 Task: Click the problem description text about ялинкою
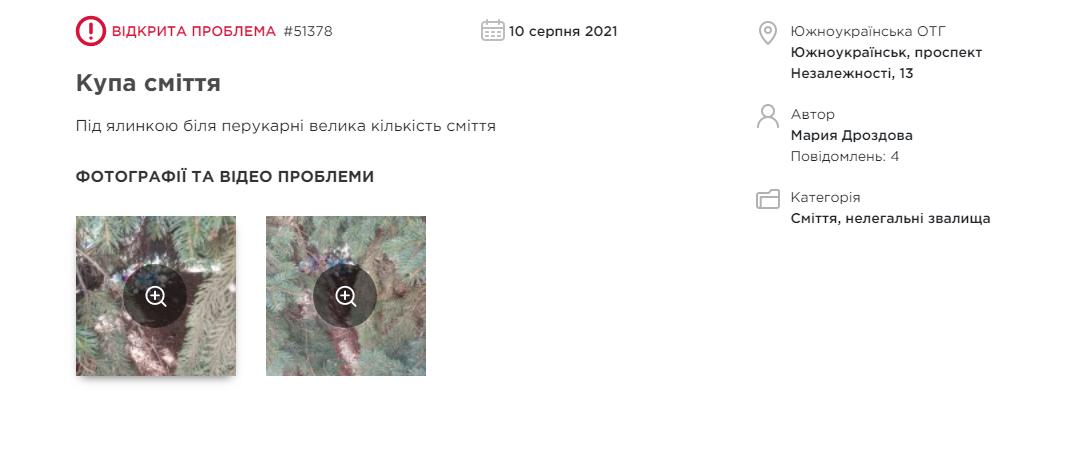click(x=286, y=127)
